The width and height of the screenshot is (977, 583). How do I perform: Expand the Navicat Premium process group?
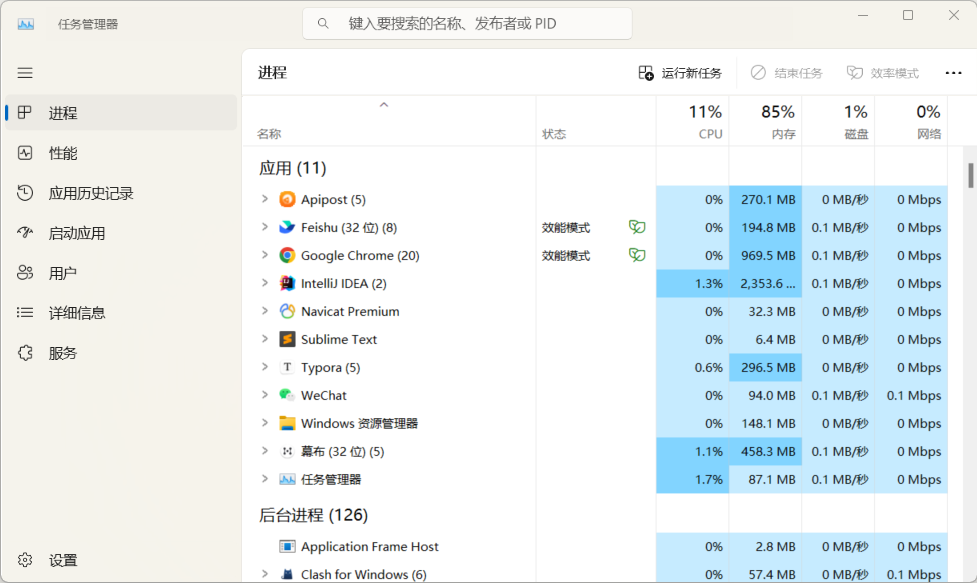(x=265, y=311)
